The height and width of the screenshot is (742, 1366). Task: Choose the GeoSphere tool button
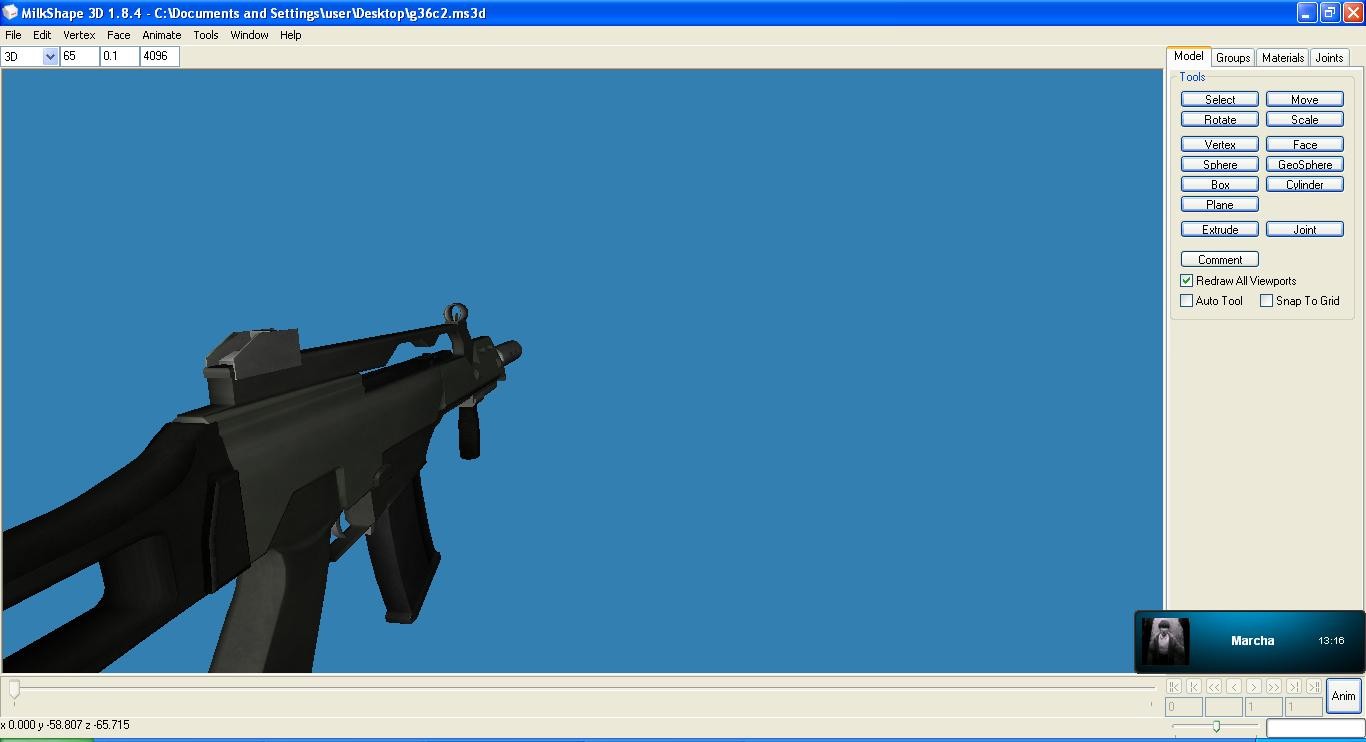click(1304, 165)
